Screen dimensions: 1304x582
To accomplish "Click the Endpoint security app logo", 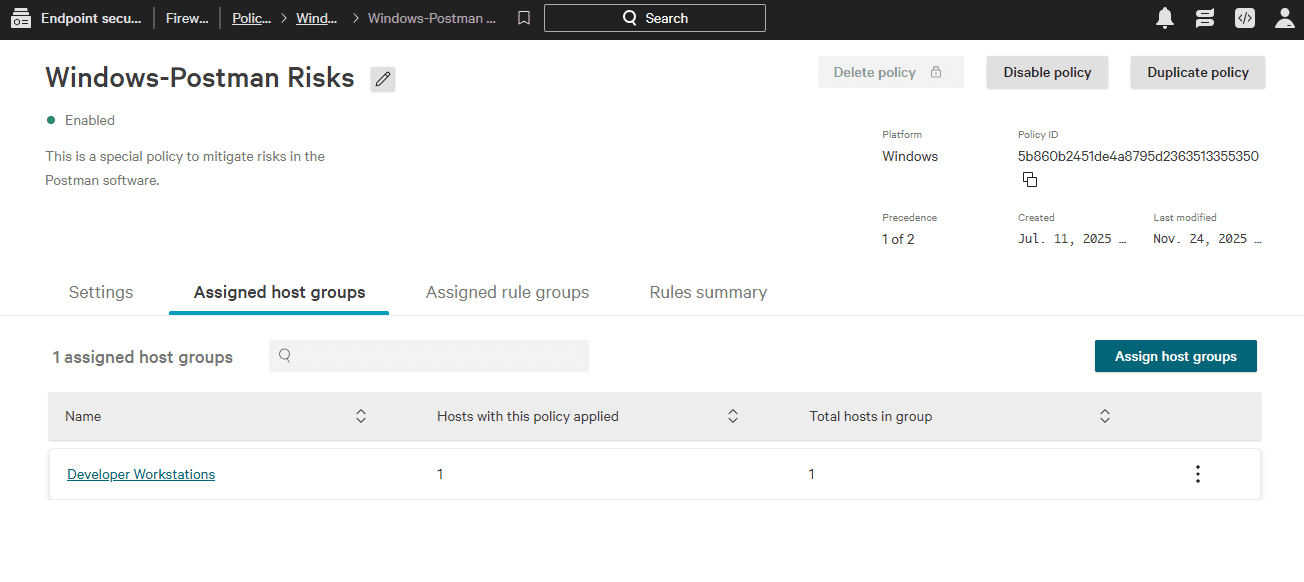I will click(21, 17).
